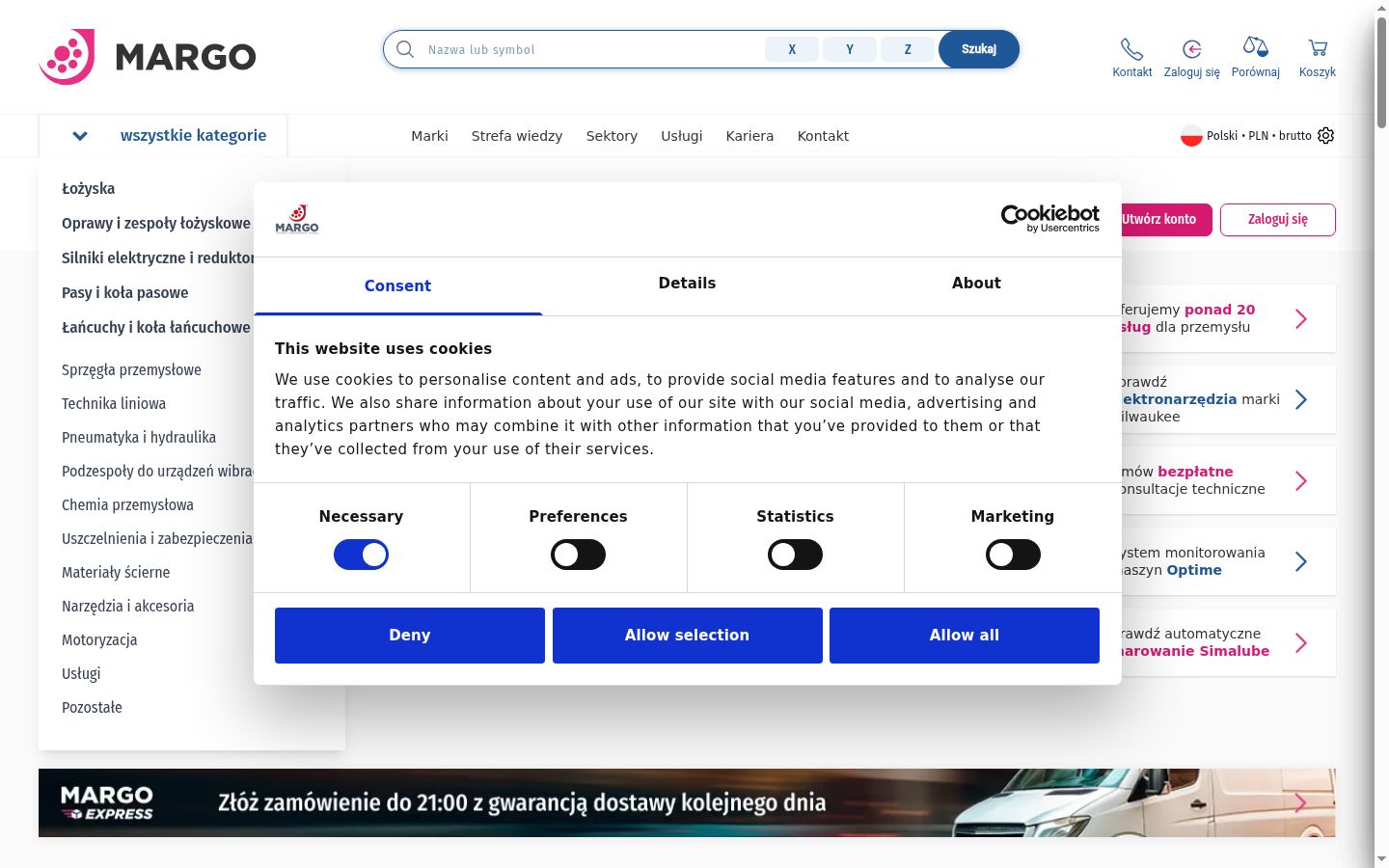Deny all cookies
The width and height of the screenshot is (1389, 868).
410,636
